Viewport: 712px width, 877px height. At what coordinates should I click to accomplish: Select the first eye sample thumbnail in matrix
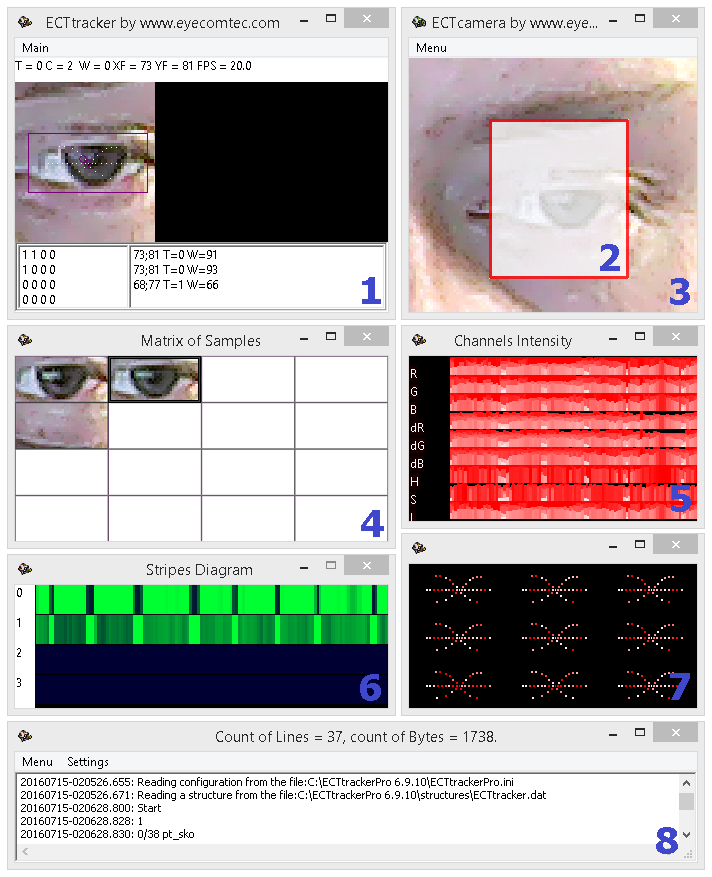(62, 379)
